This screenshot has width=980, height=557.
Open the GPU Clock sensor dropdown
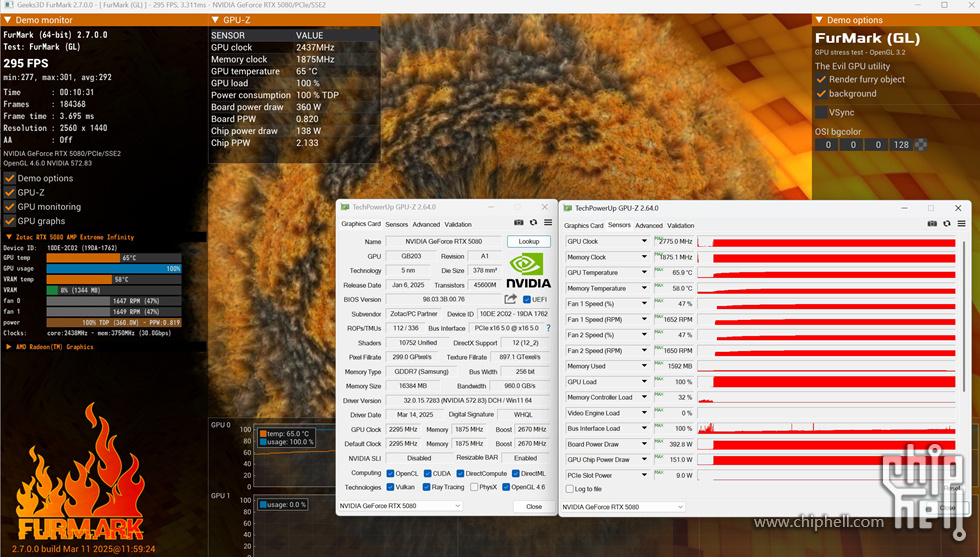[x=644, y=241]
